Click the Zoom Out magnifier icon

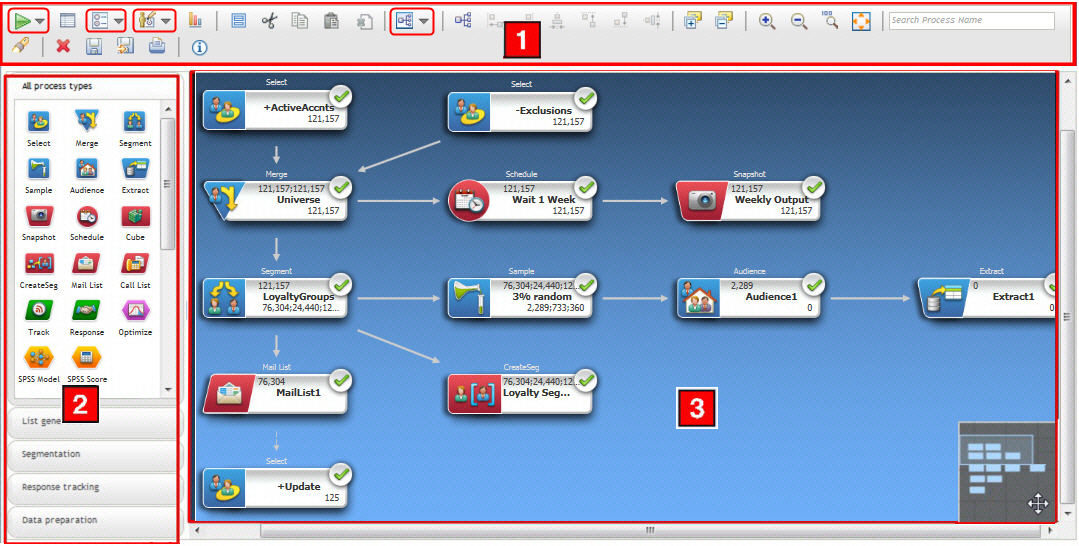pyautogui.click(x=799, y=21)
